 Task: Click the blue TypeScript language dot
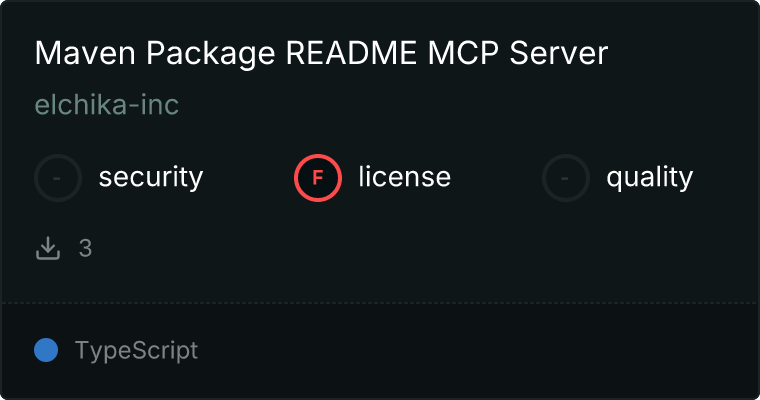46,350
